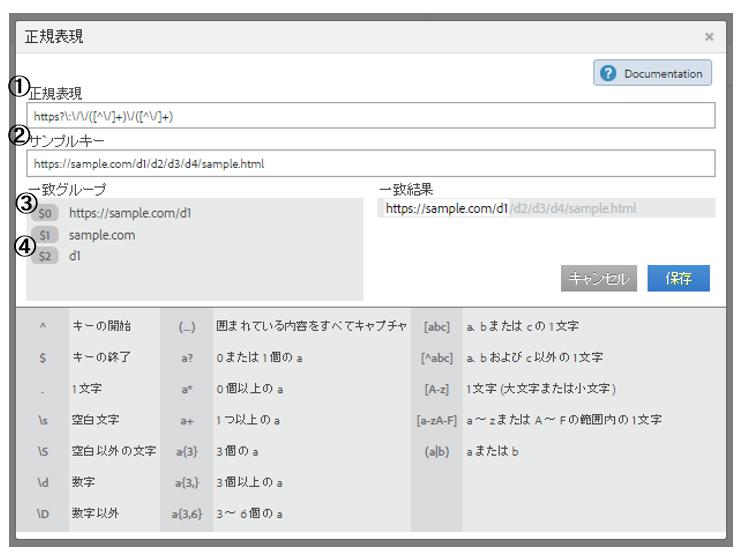This screenshot has width=742, height=558.
Task: Focus the サンプルキー input field
Action: [370, 163]
